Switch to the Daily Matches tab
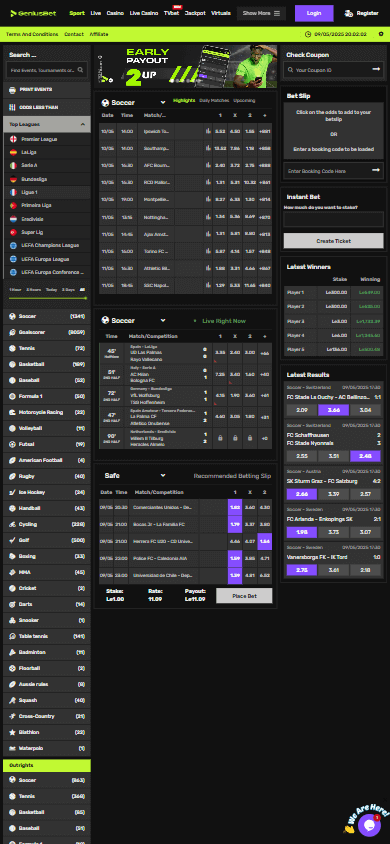The width and height of the screenshot is (390, 844). click(x=214, y=101)
